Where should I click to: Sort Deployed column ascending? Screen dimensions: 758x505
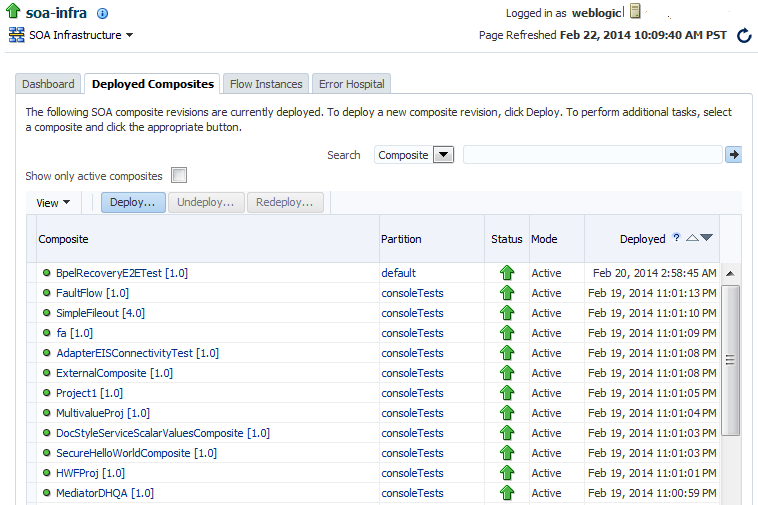pos(692,238)
